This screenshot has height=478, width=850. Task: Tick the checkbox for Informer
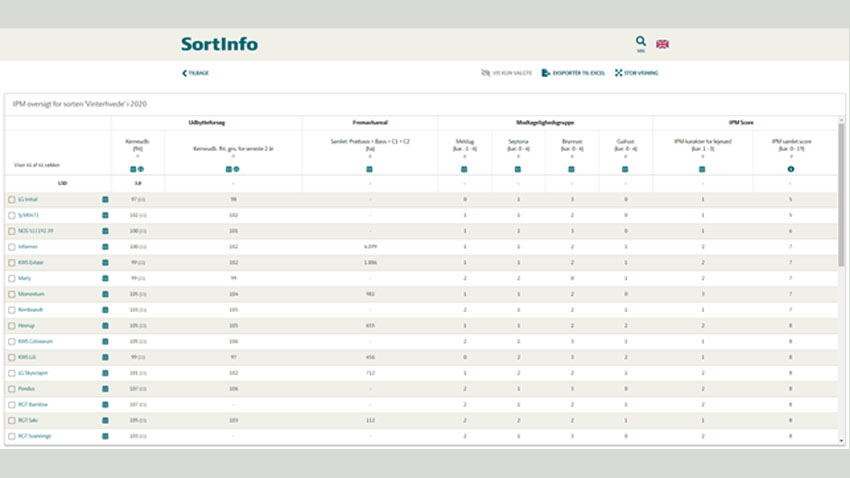[x=12, y=247]
